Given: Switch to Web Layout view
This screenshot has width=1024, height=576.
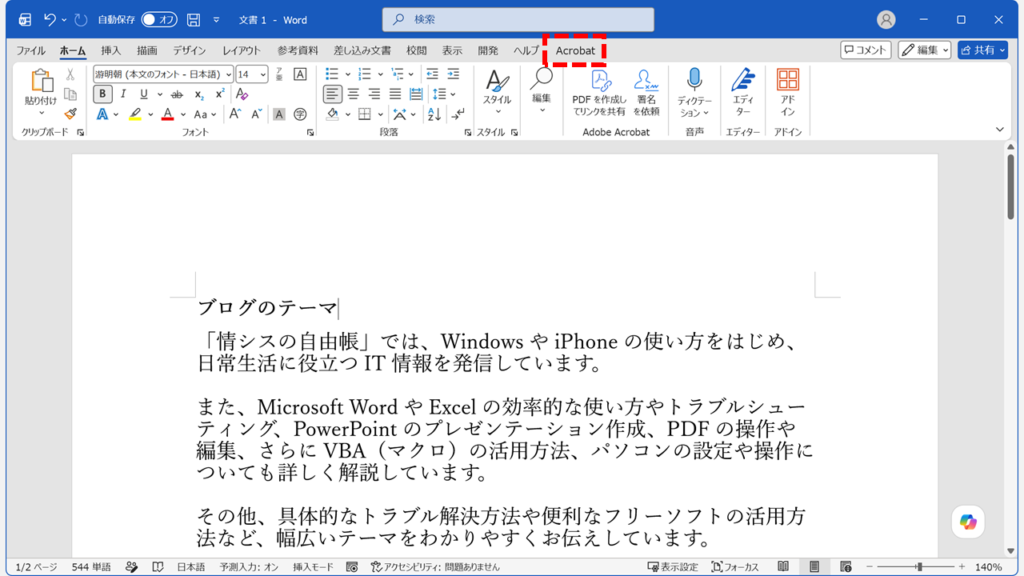Looking at the screenshot, I should click(x=846, y=567).
